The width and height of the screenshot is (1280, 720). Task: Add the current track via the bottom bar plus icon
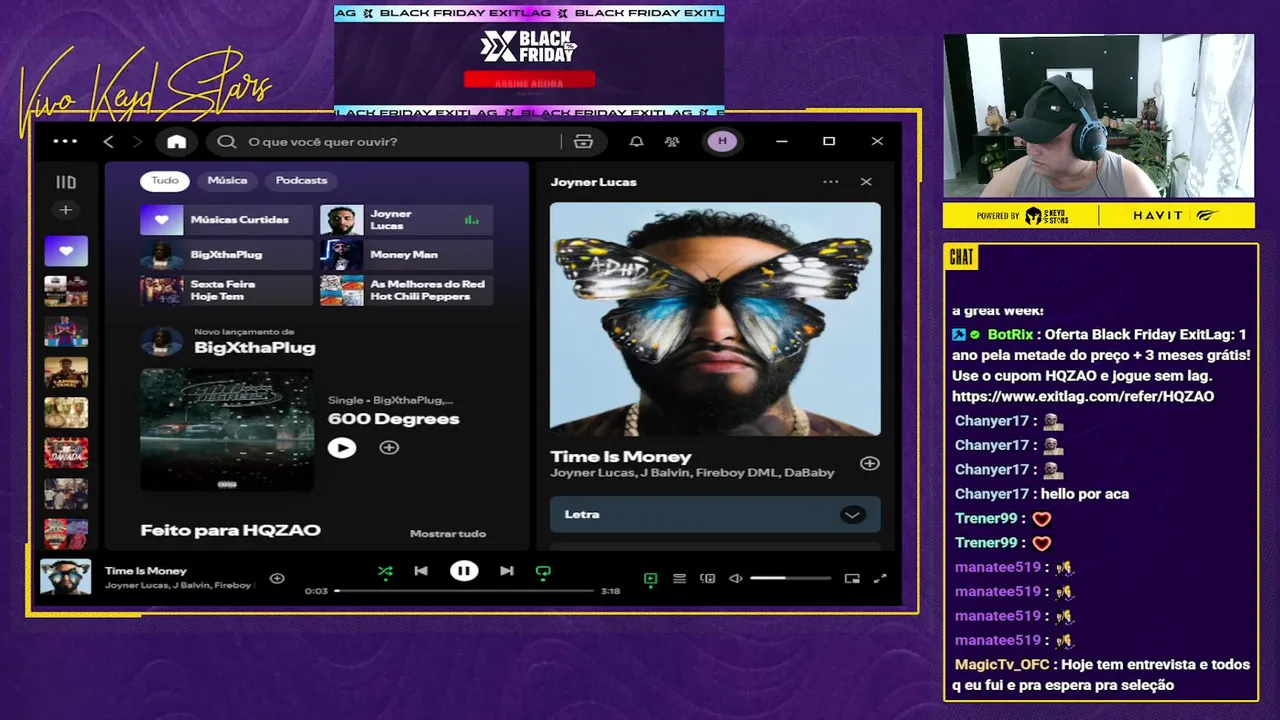[277, 578]
